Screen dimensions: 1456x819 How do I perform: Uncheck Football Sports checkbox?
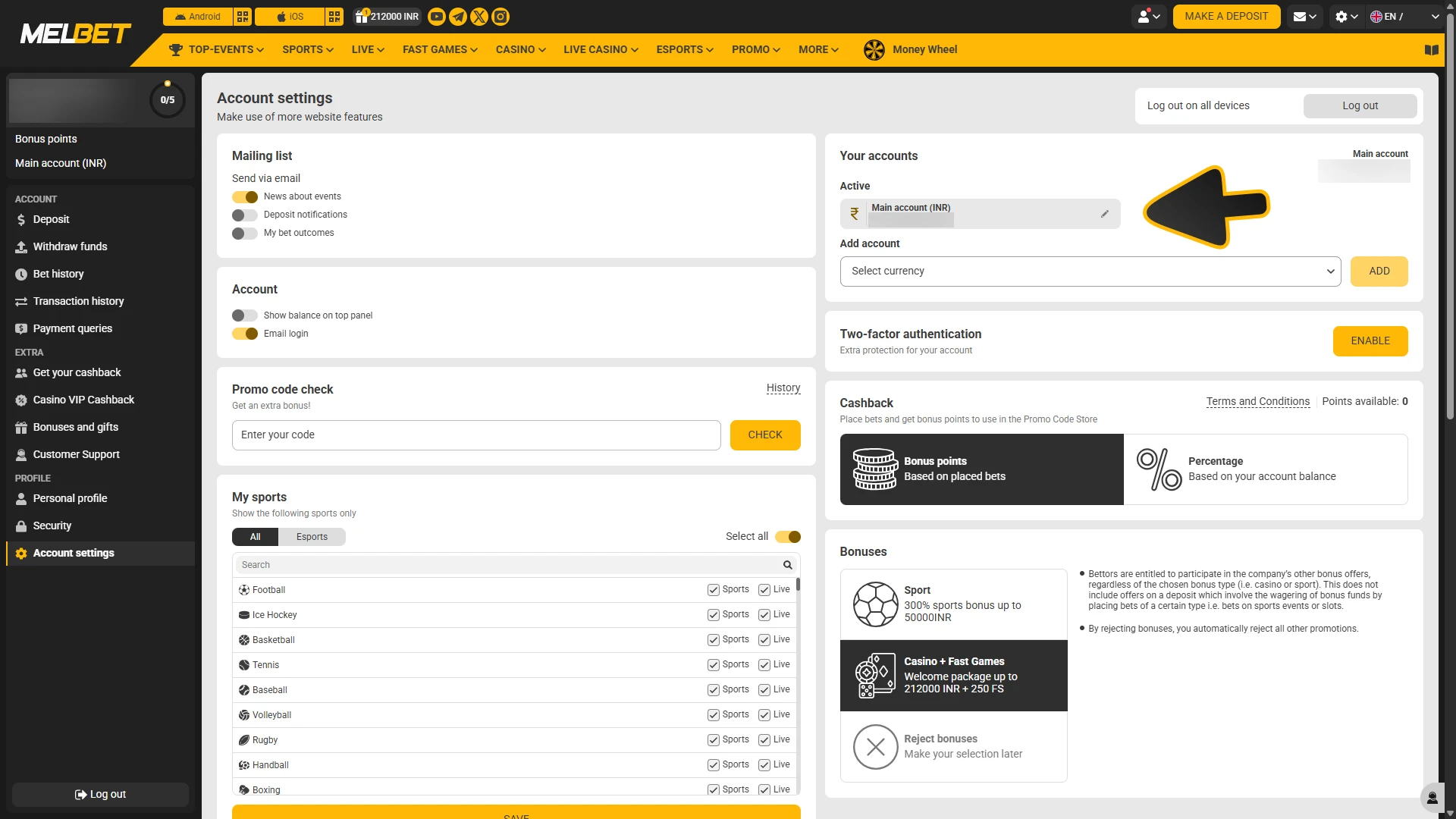[x=713, y=590]
